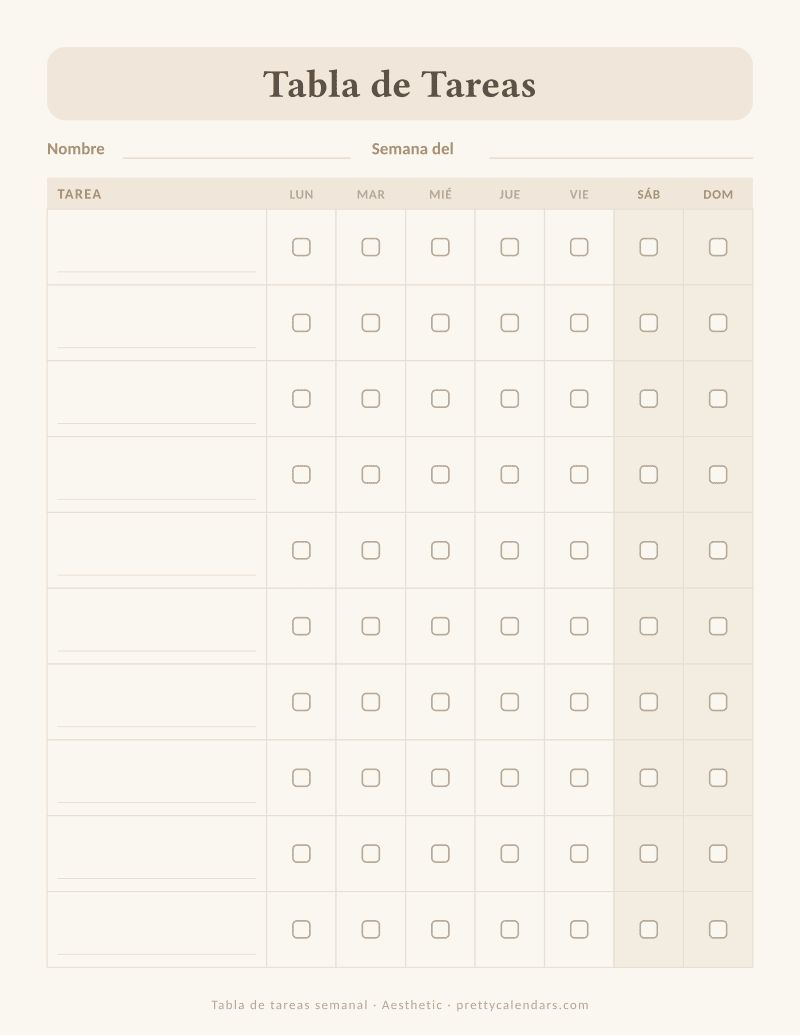The height and width of the screenshot is (1036, 800).
Task: Tick the JUE checkbox in the second row
Action: click(x=509, y=323)
